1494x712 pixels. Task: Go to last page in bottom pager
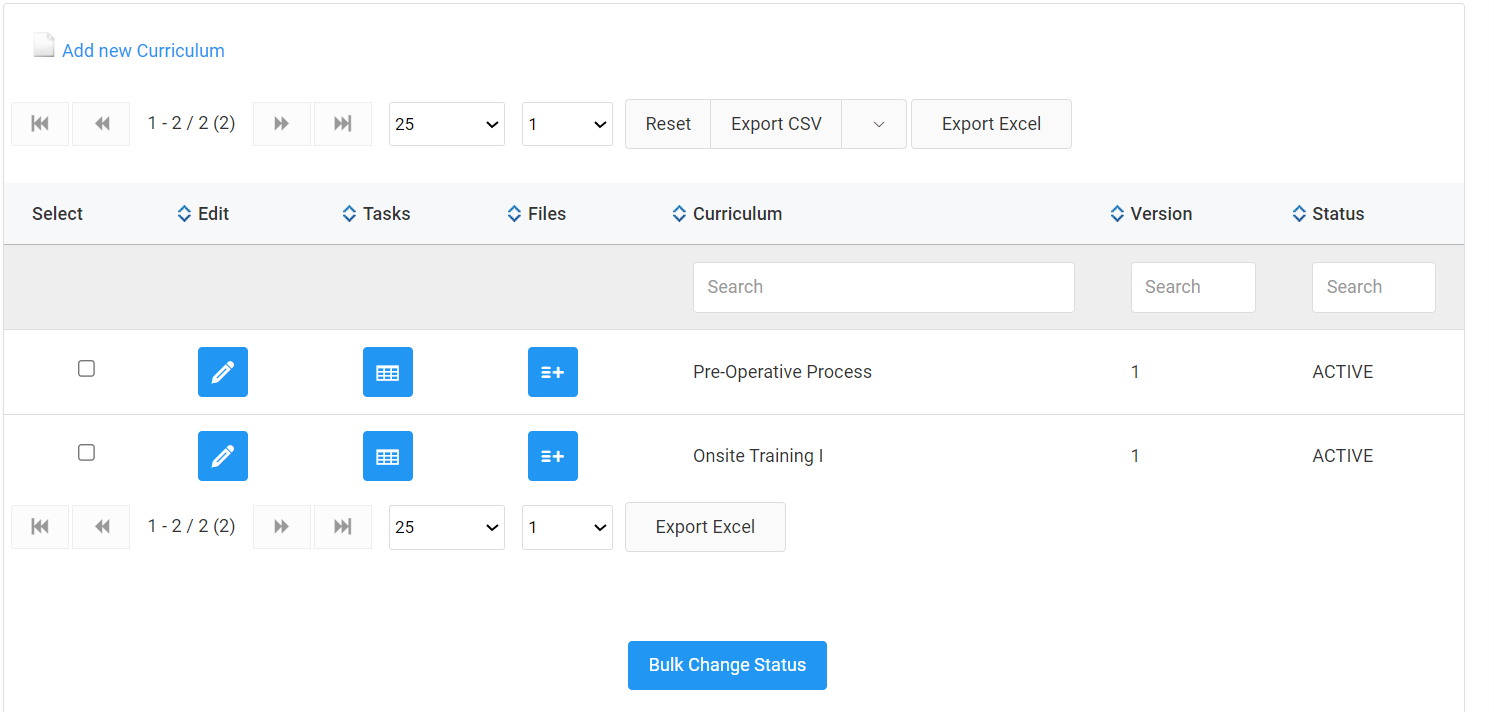(x=343, y=527)
